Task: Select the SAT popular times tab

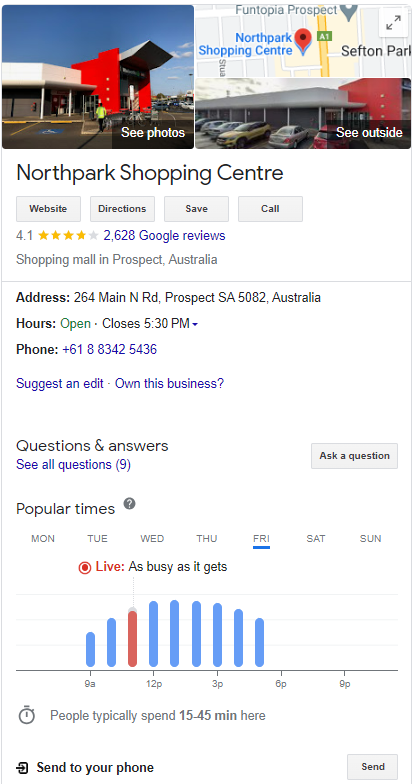Action: pyautogui.click(x=316, y=538)
